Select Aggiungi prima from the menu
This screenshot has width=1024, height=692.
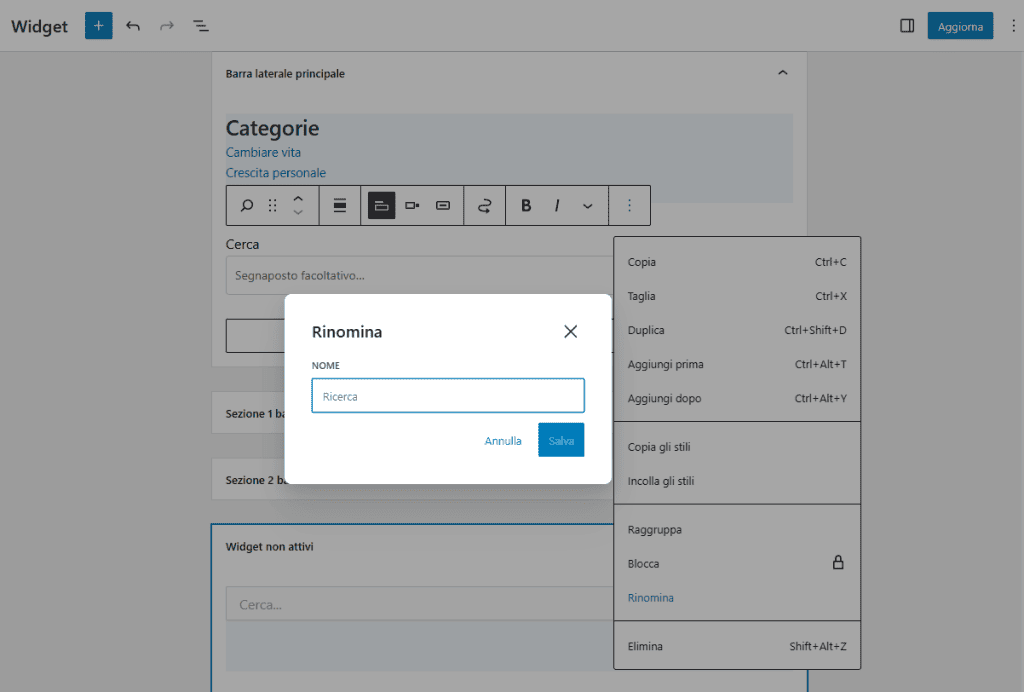pos(737,364)
